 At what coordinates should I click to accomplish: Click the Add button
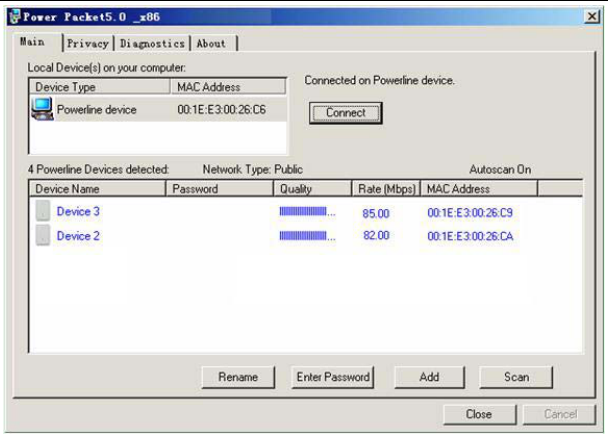click(x=429, y=377)
